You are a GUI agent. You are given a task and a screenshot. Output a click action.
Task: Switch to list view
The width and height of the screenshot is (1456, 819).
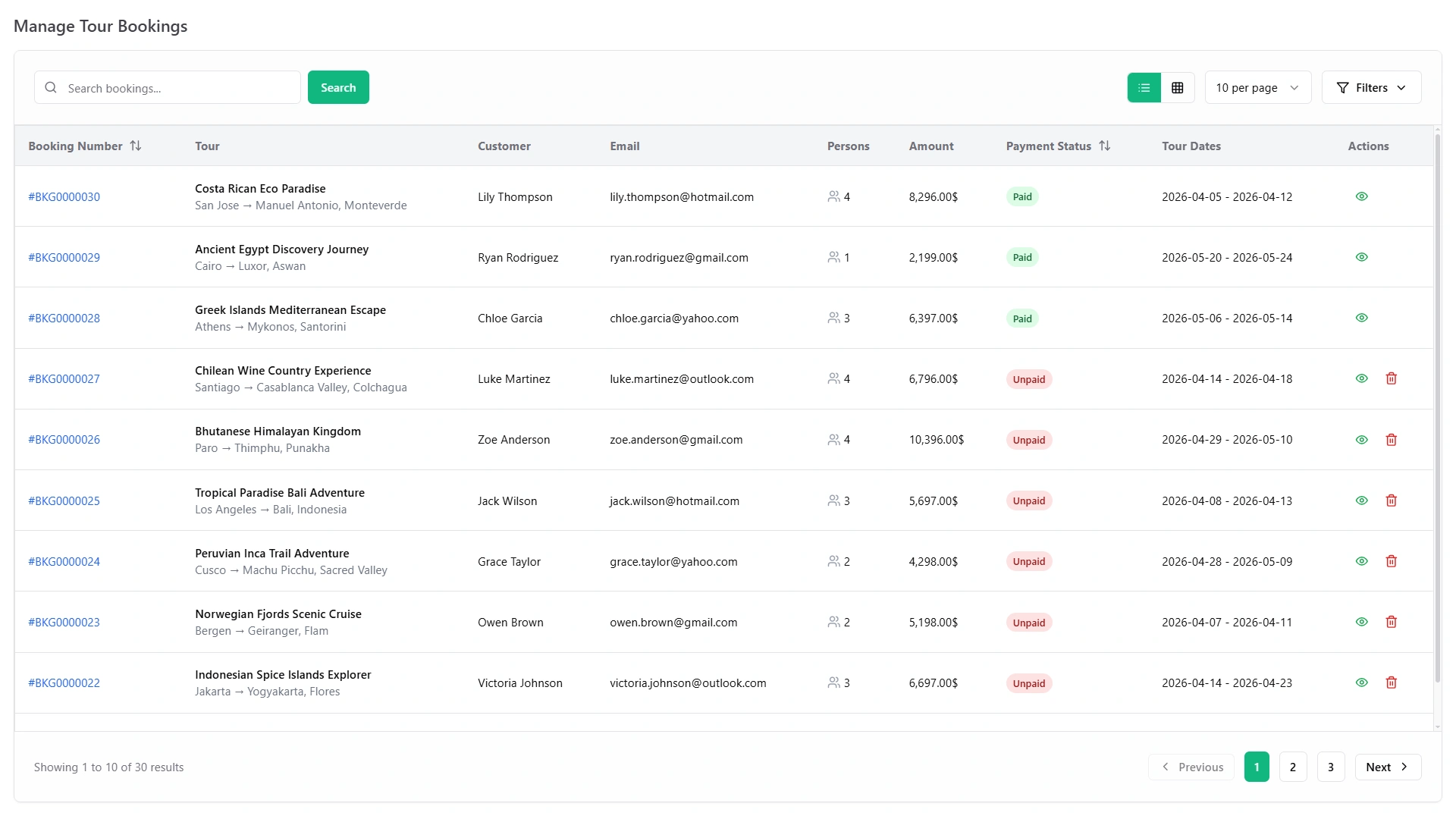pyautogui.click(x=1144, y=87)
